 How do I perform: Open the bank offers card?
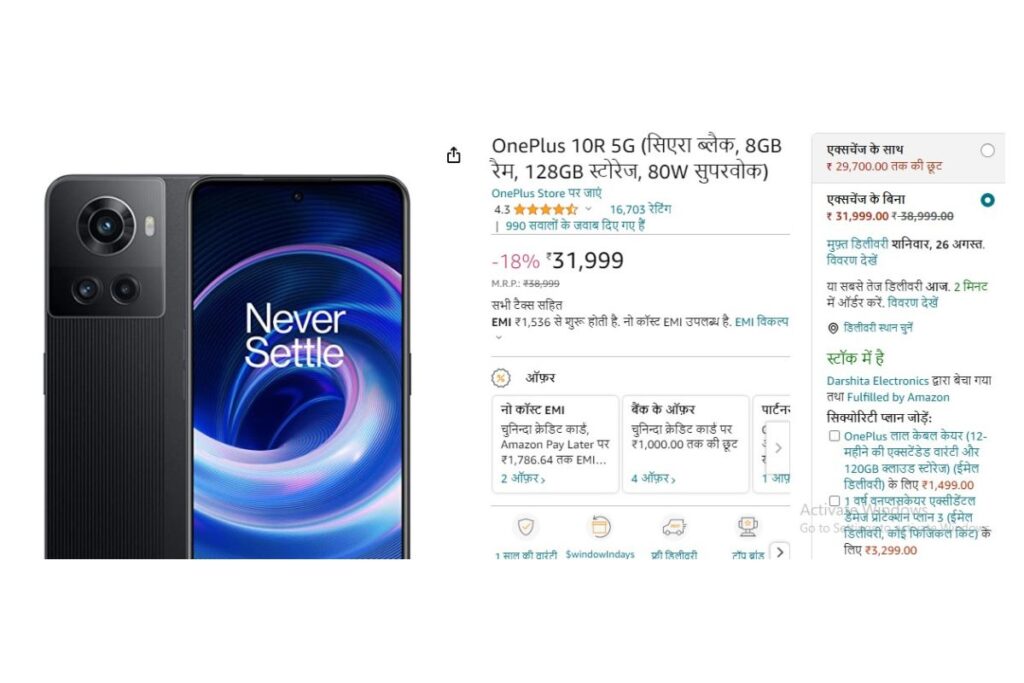pos(686,444)
